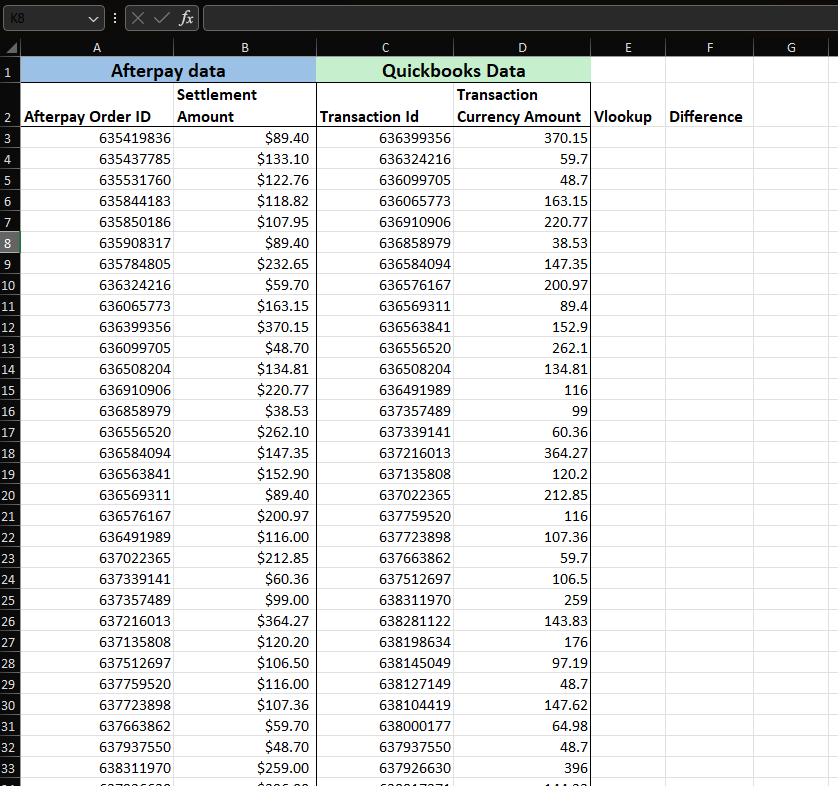Viewport: 838px width, 786px height.
Task: Click the Quickbooks Data merged header cell
Action: click(x=453, y=71)
